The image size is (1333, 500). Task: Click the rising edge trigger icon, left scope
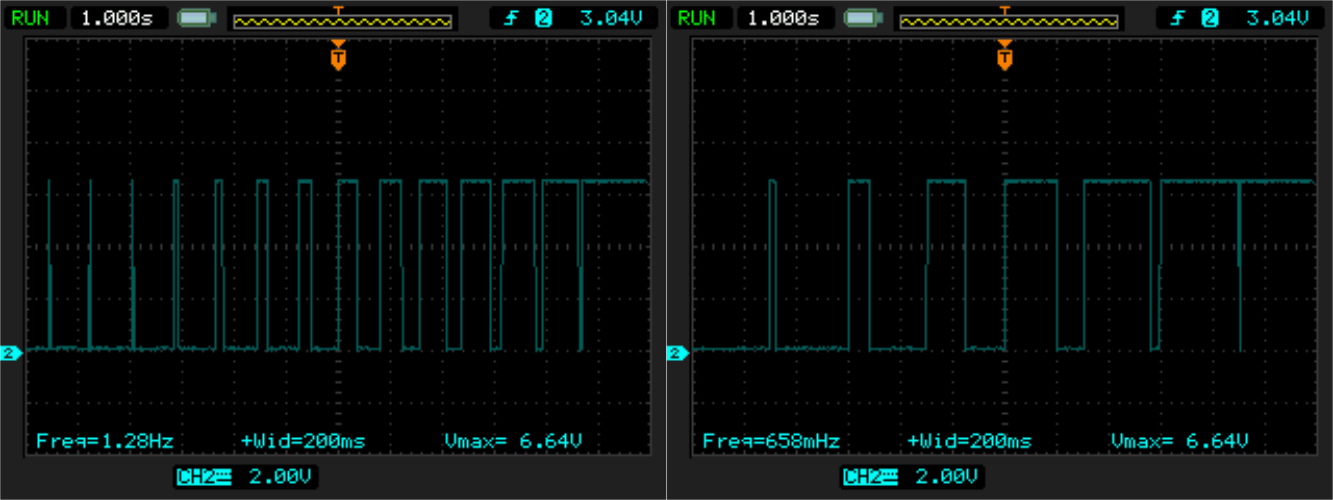coord(513,18)
